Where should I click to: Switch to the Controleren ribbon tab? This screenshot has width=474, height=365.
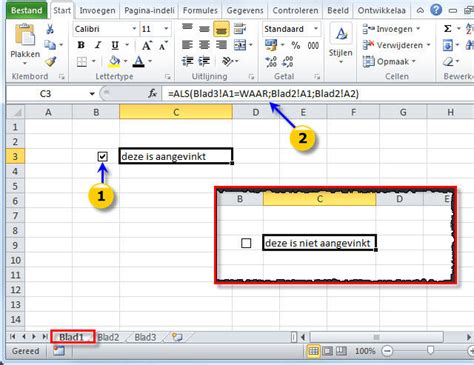coord(295,11)
